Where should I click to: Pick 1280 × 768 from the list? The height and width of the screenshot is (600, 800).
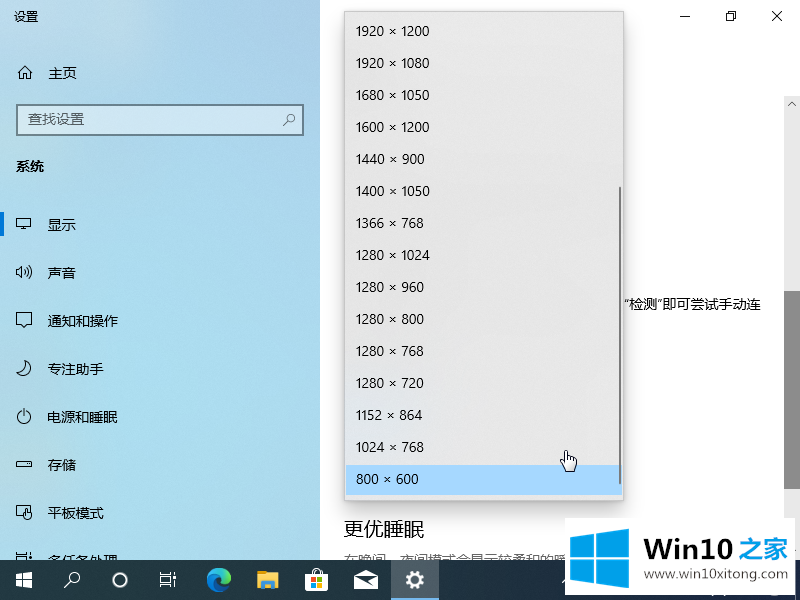click(x=483, y=352)
